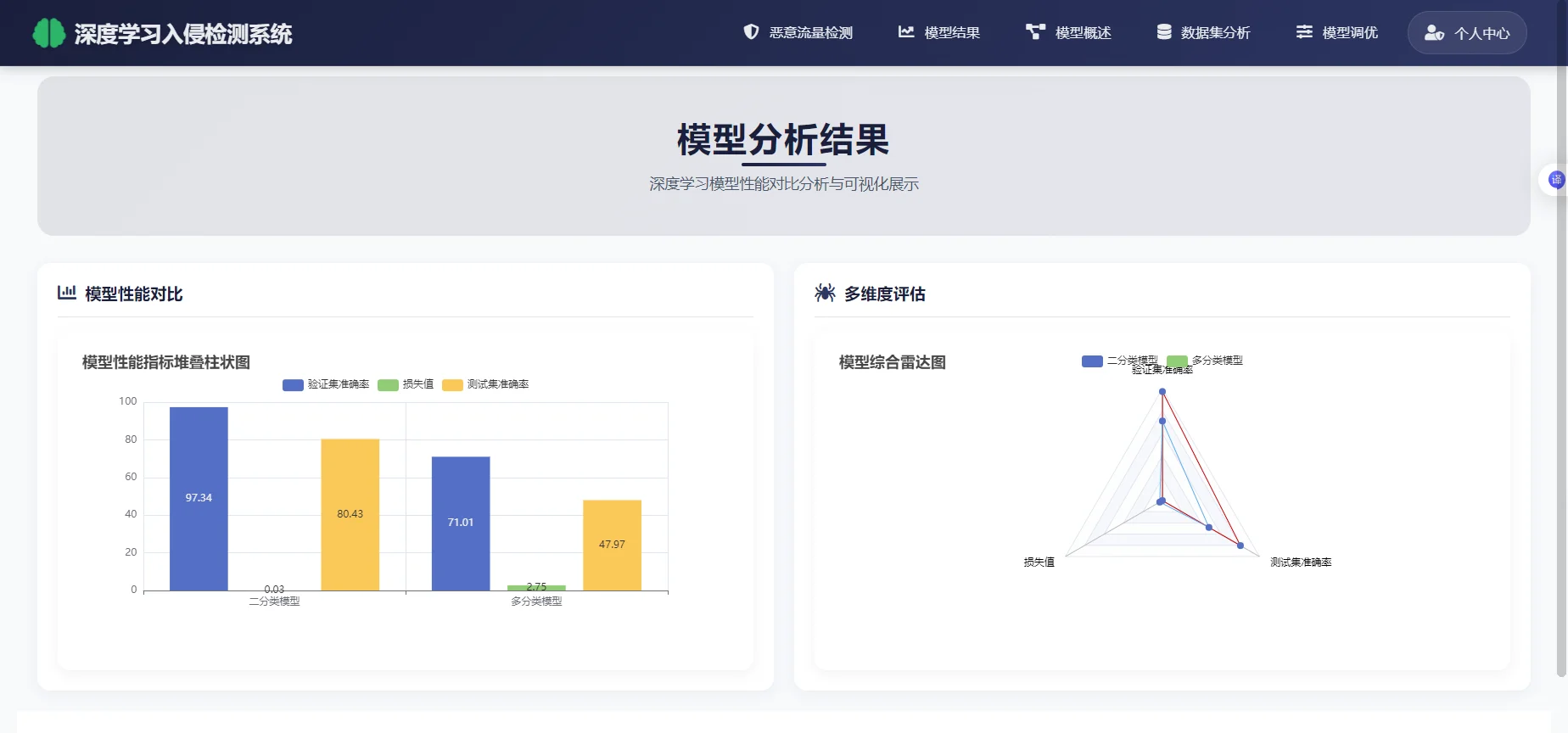This screenshot has height=733, width=1568.
Task: Click the yellow 测试集准确率 legend swatch
Action: point(452,385)
